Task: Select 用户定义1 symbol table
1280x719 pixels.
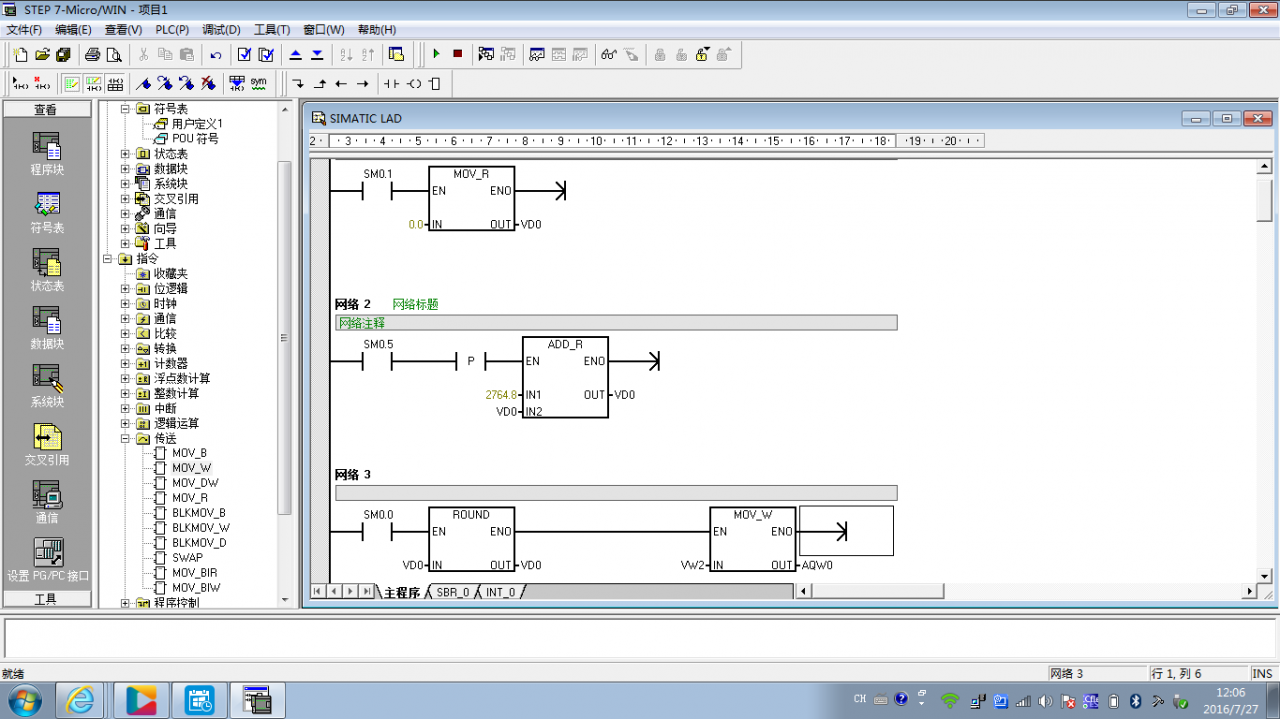Action: (x=197, y=124)
